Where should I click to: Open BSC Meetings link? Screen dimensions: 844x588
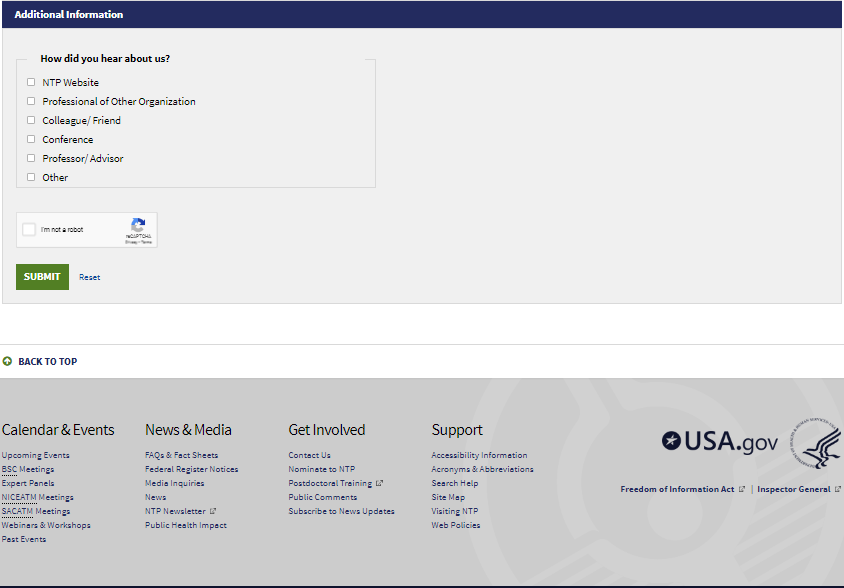pos(28,469)
